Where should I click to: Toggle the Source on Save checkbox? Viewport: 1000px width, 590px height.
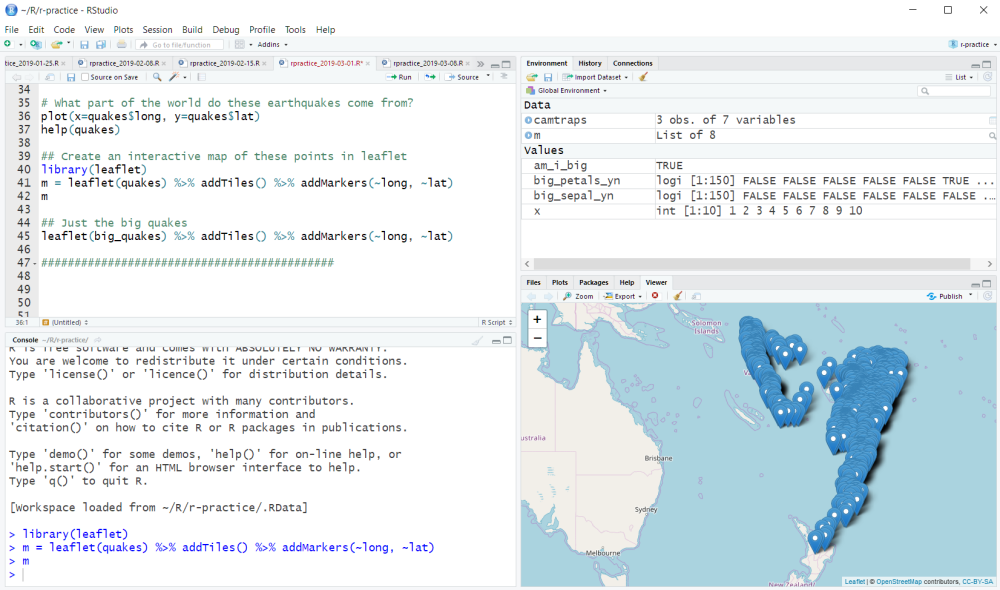85,77
